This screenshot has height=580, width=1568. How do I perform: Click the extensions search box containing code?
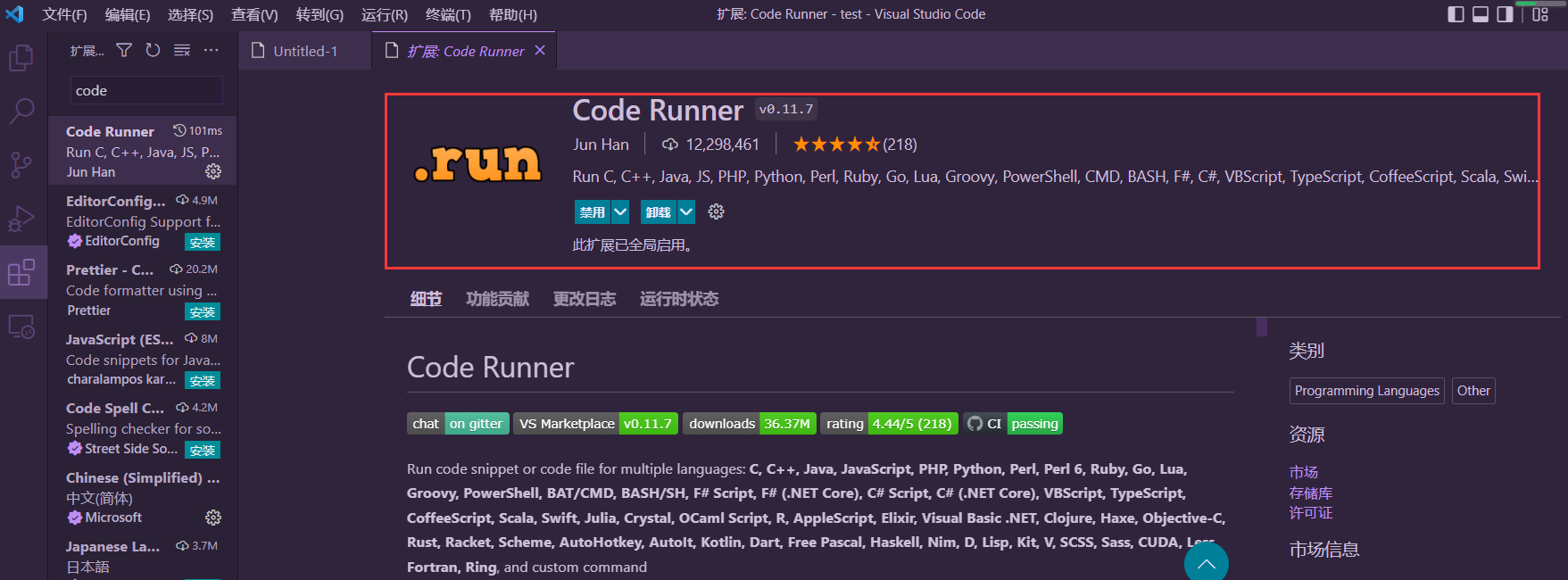pyautogui.click(x=146, y=90)
